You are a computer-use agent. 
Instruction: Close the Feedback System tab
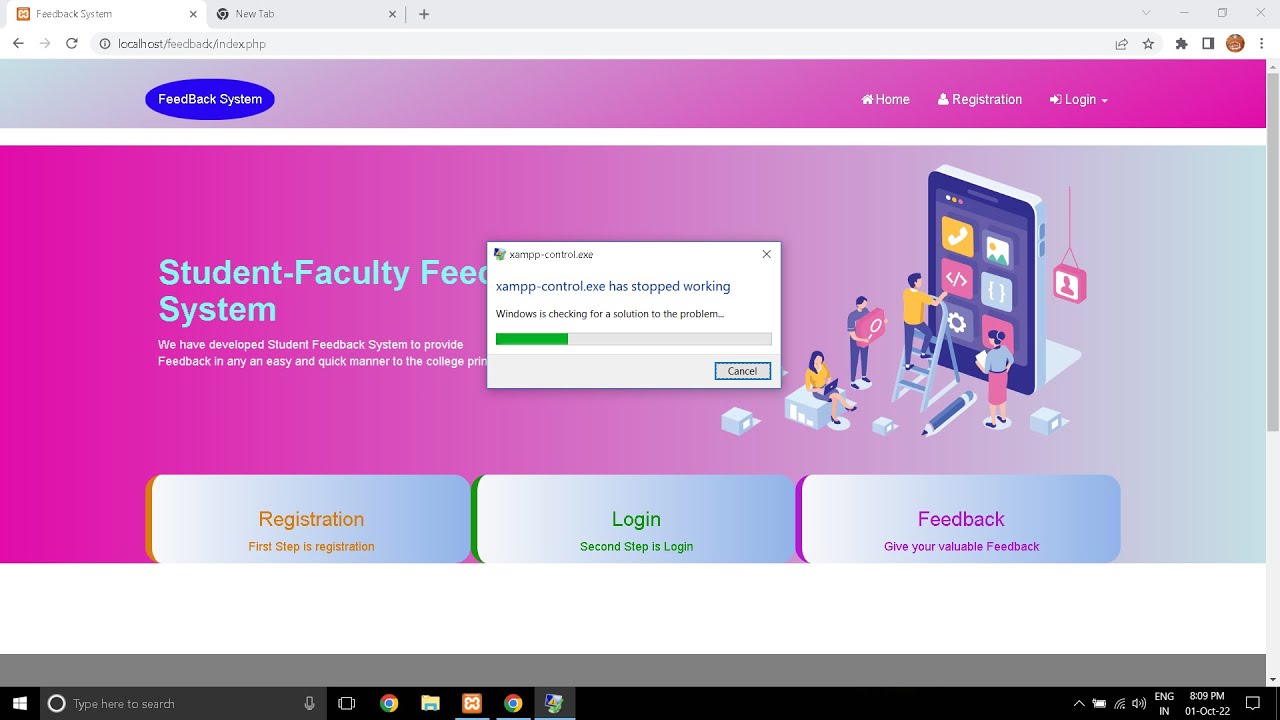192,14
